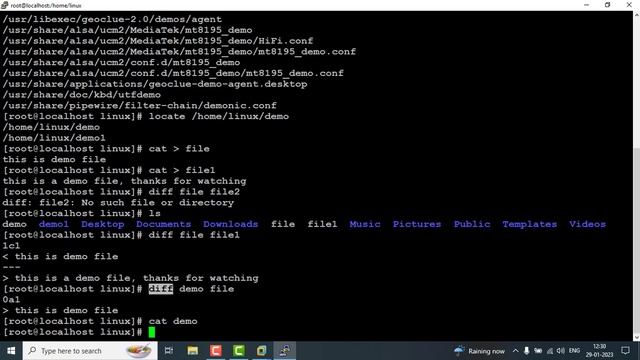Click the PuTTY window title text
640x360 pixels.
coord(46,5)
